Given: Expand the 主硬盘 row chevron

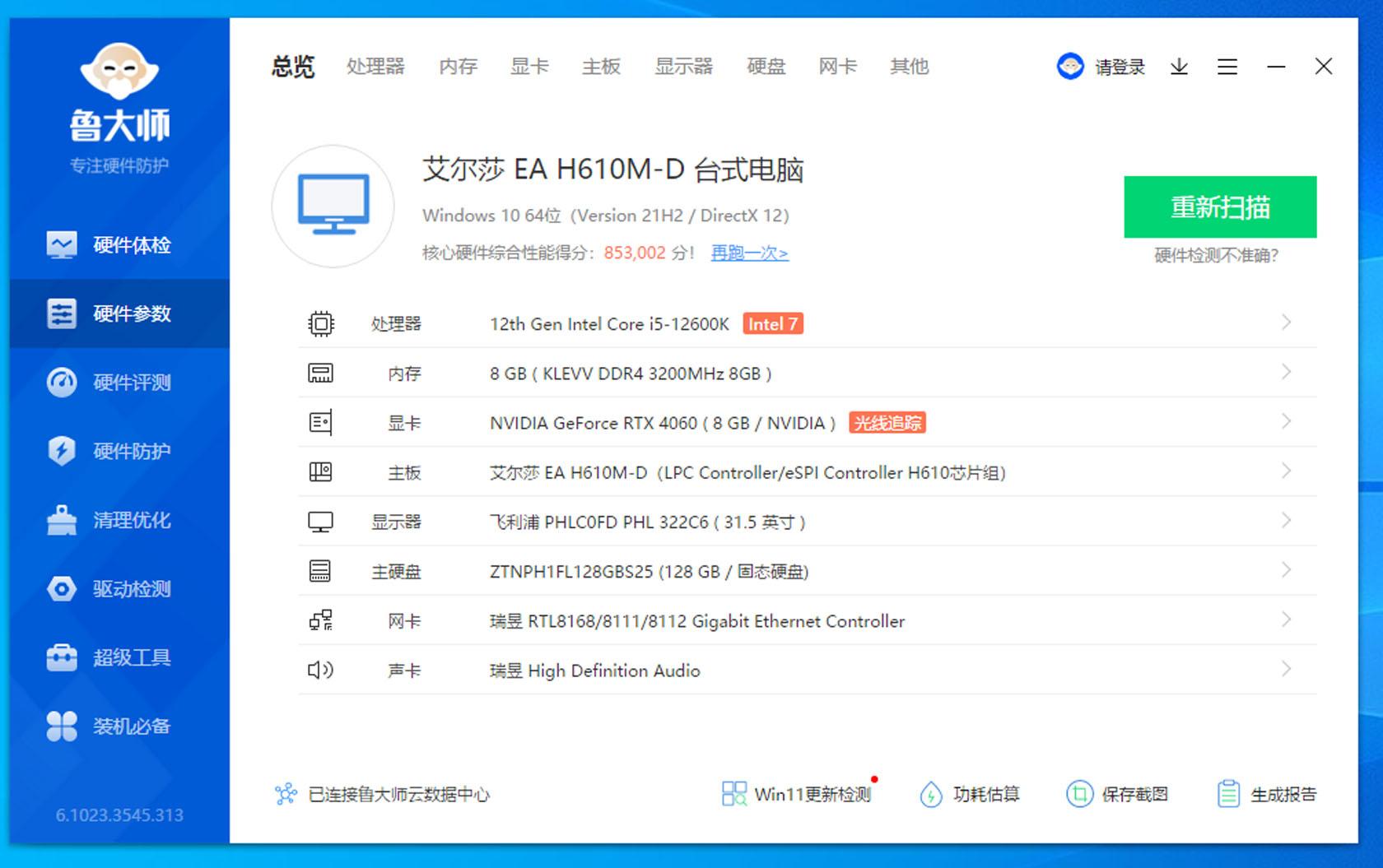Looking at the screenshot, I should pos(1286,570).
